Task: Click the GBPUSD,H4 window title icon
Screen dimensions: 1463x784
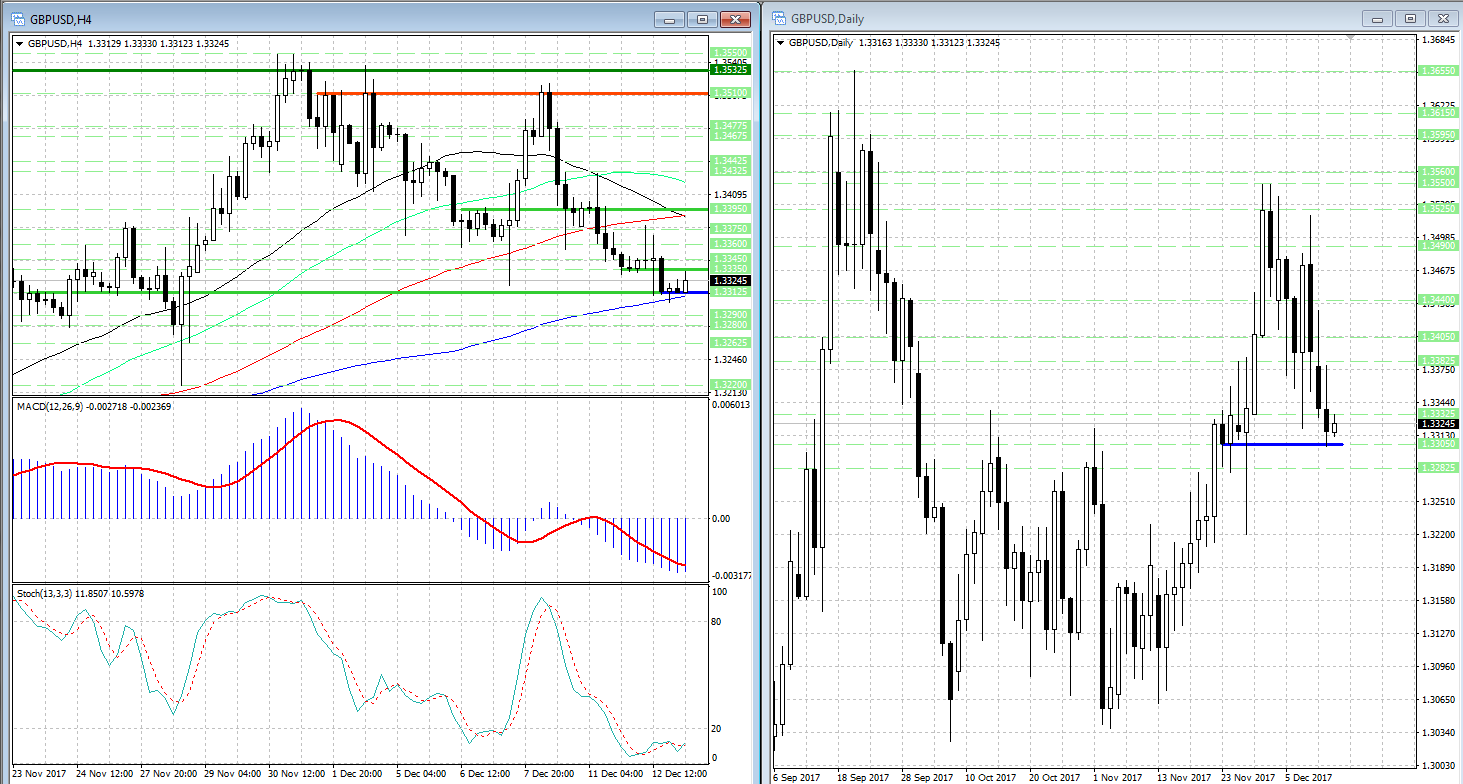Action: [18, 19]
